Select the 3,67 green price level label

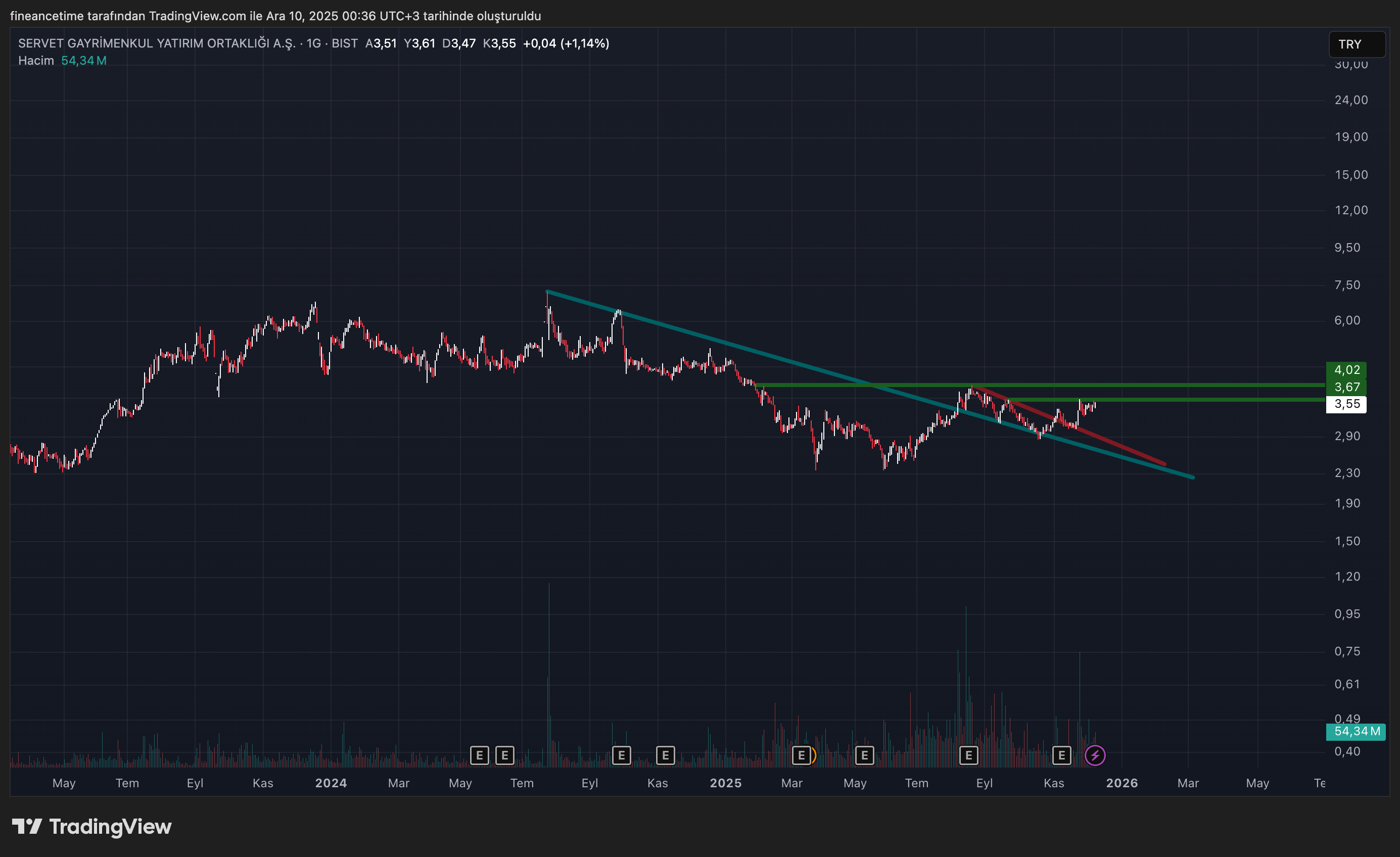click(1346, 388)
